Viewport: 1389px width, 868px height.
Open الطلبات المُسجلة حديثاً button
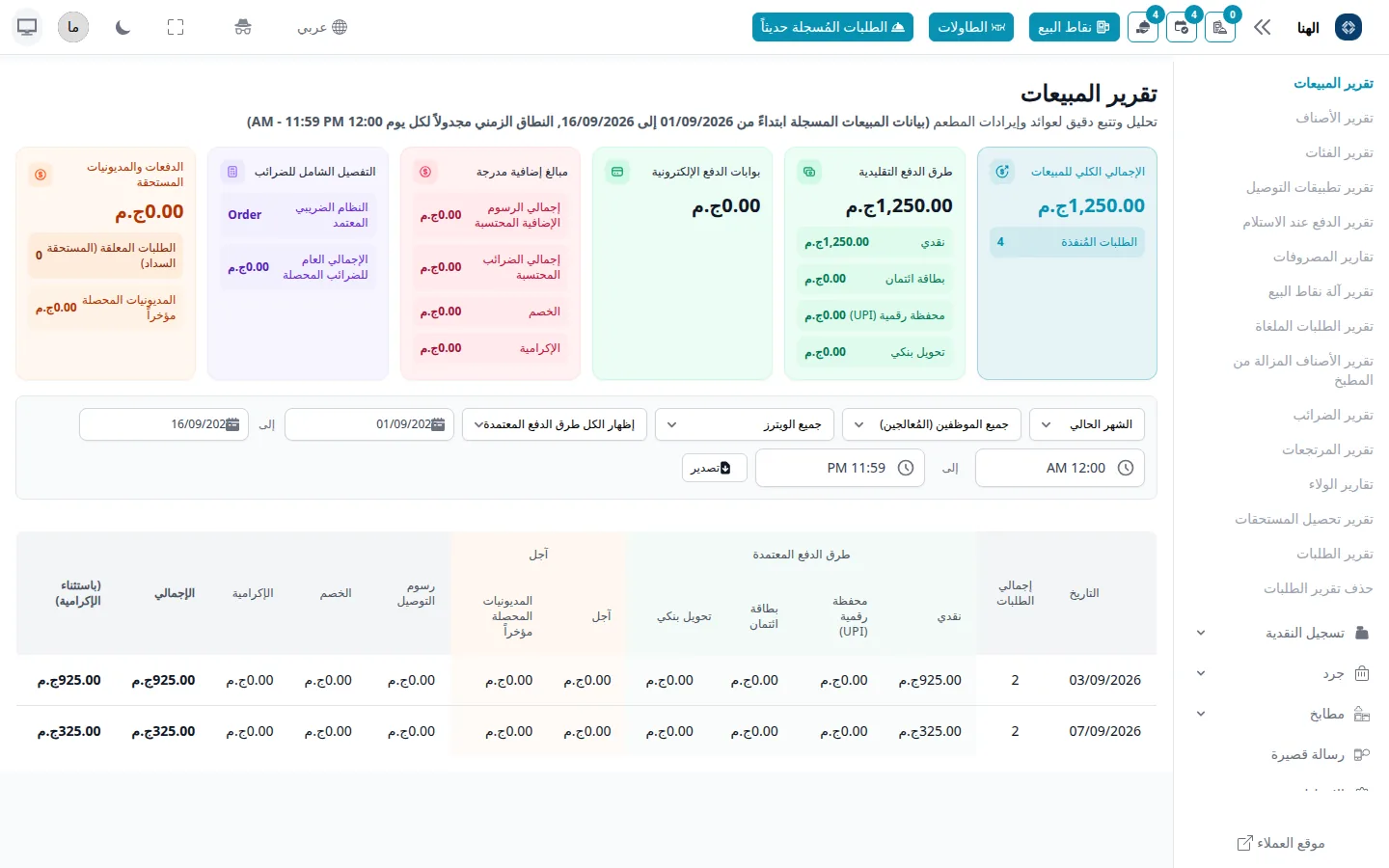[x=832, y=27]
